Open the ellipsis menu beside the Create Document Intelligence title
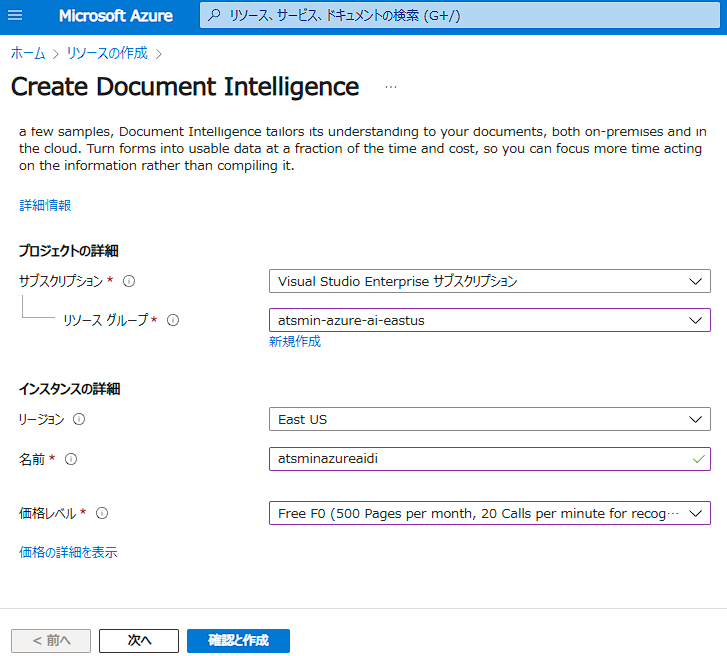 click(391, 87)
